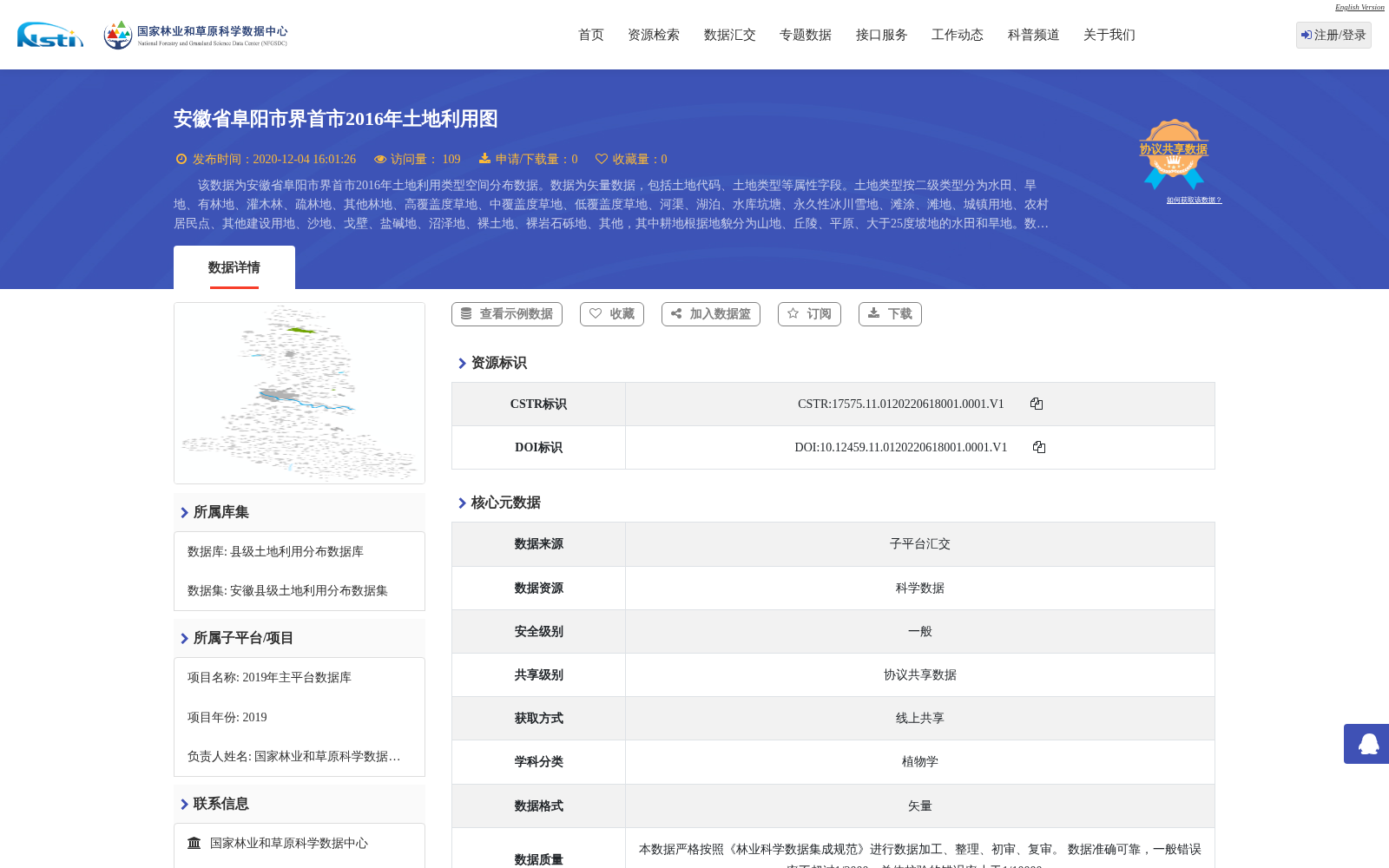Click the download icon beside 申请/下载量
The image size is (1389, 868).
(x=484, y=159)
